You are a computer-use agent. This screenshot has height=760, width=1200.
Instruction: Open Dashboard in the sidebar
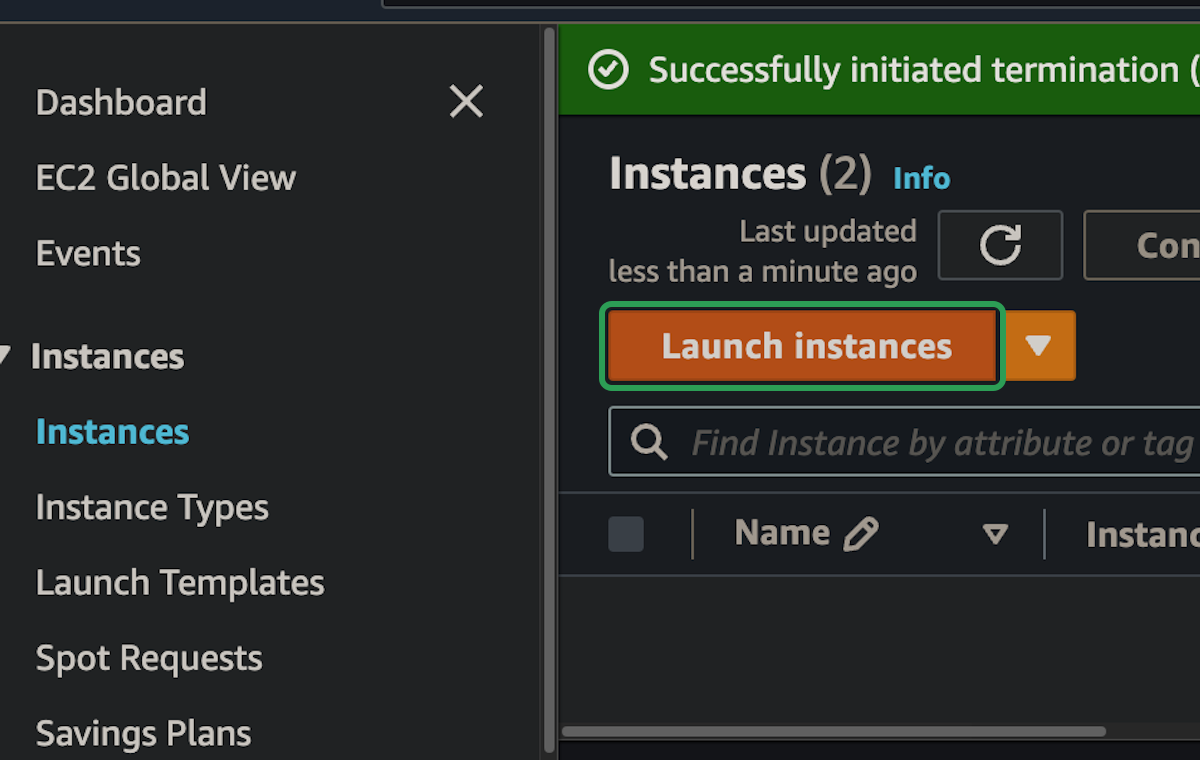coord(121,102)
